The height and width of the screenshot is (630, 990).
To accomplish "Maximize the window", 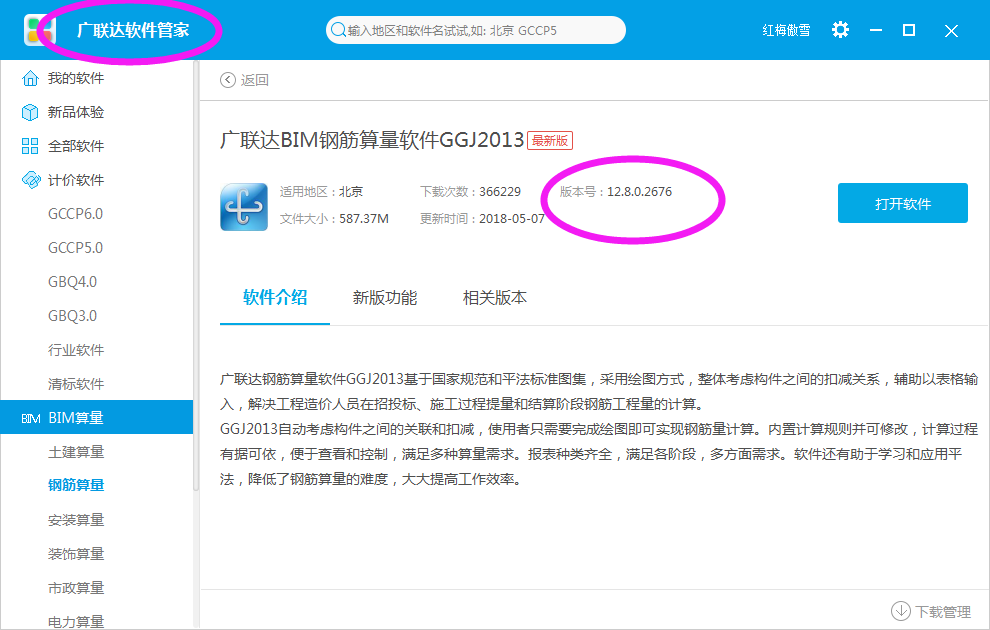I will coord(909,30).
